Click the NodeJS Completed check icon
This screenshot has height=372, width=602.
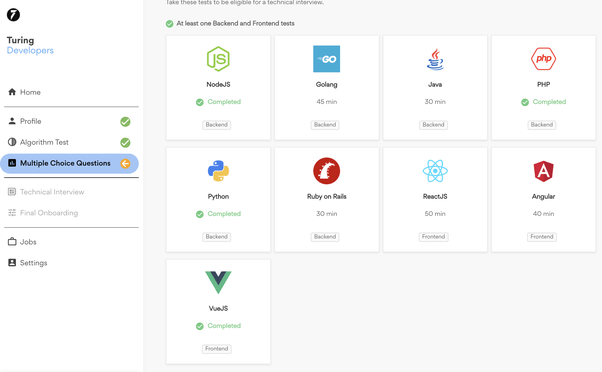coord(200,102)
